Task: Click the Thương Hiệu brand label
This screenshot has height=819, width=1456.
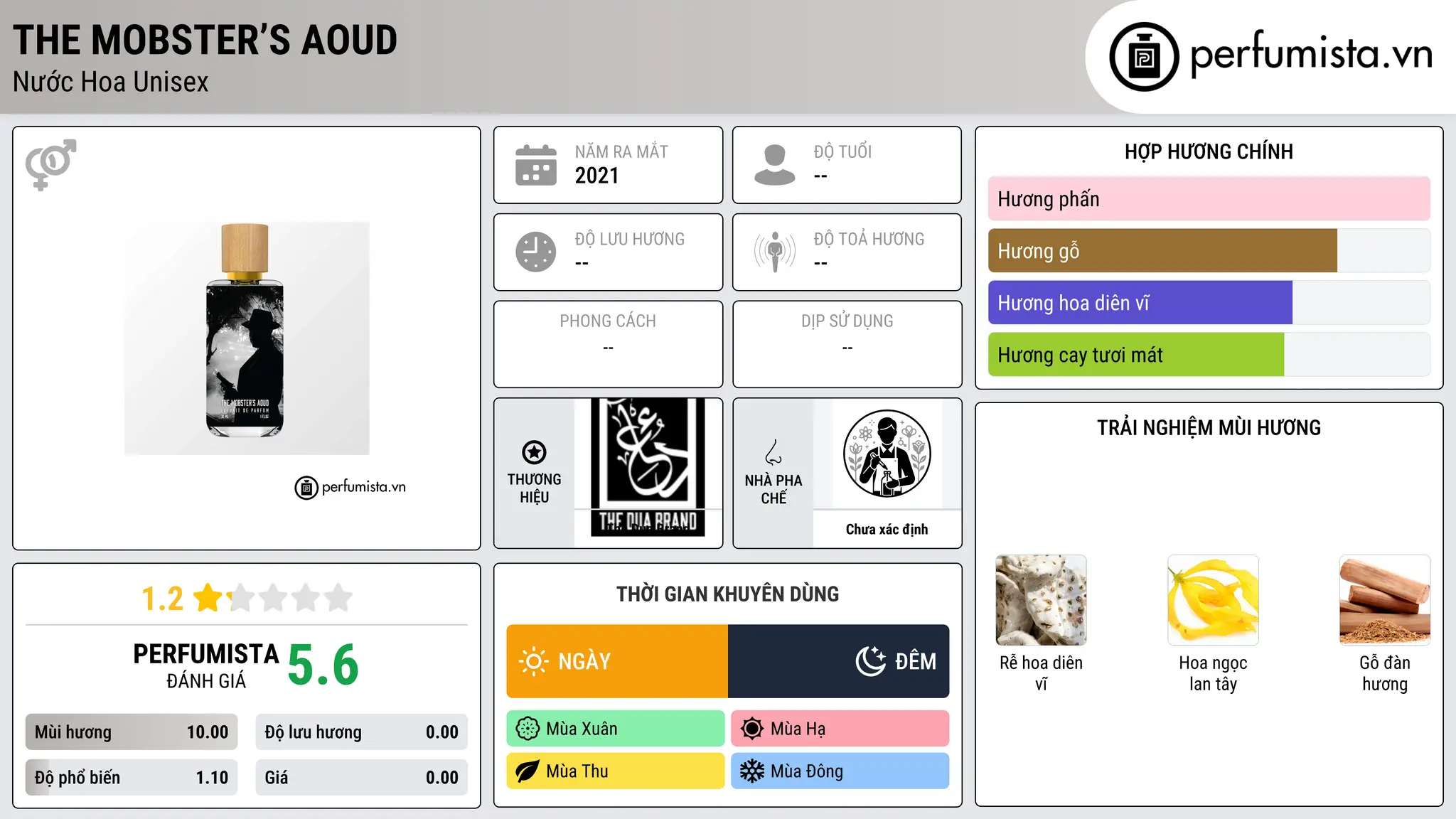Action: tap(534, 488)
